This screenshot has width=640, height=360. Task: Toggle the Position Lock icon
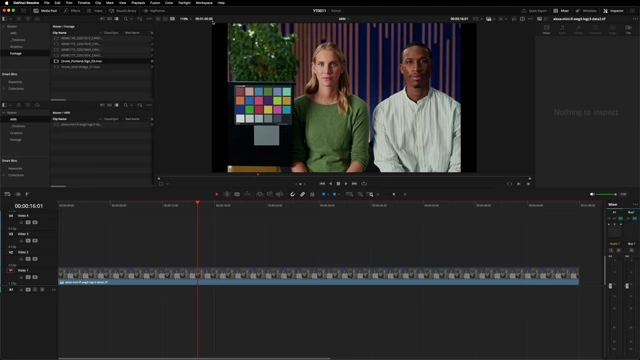(x=312, y=194)
